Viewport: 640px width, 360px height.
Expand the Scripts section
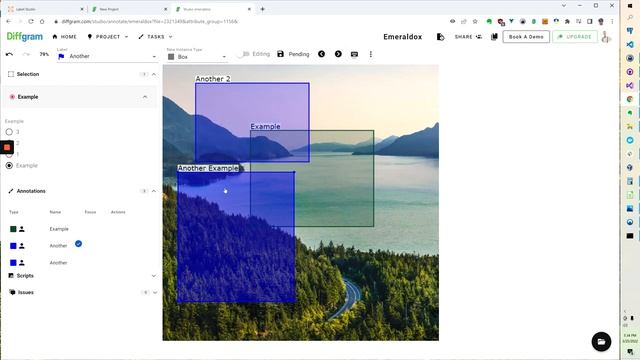tap(154, 276)
